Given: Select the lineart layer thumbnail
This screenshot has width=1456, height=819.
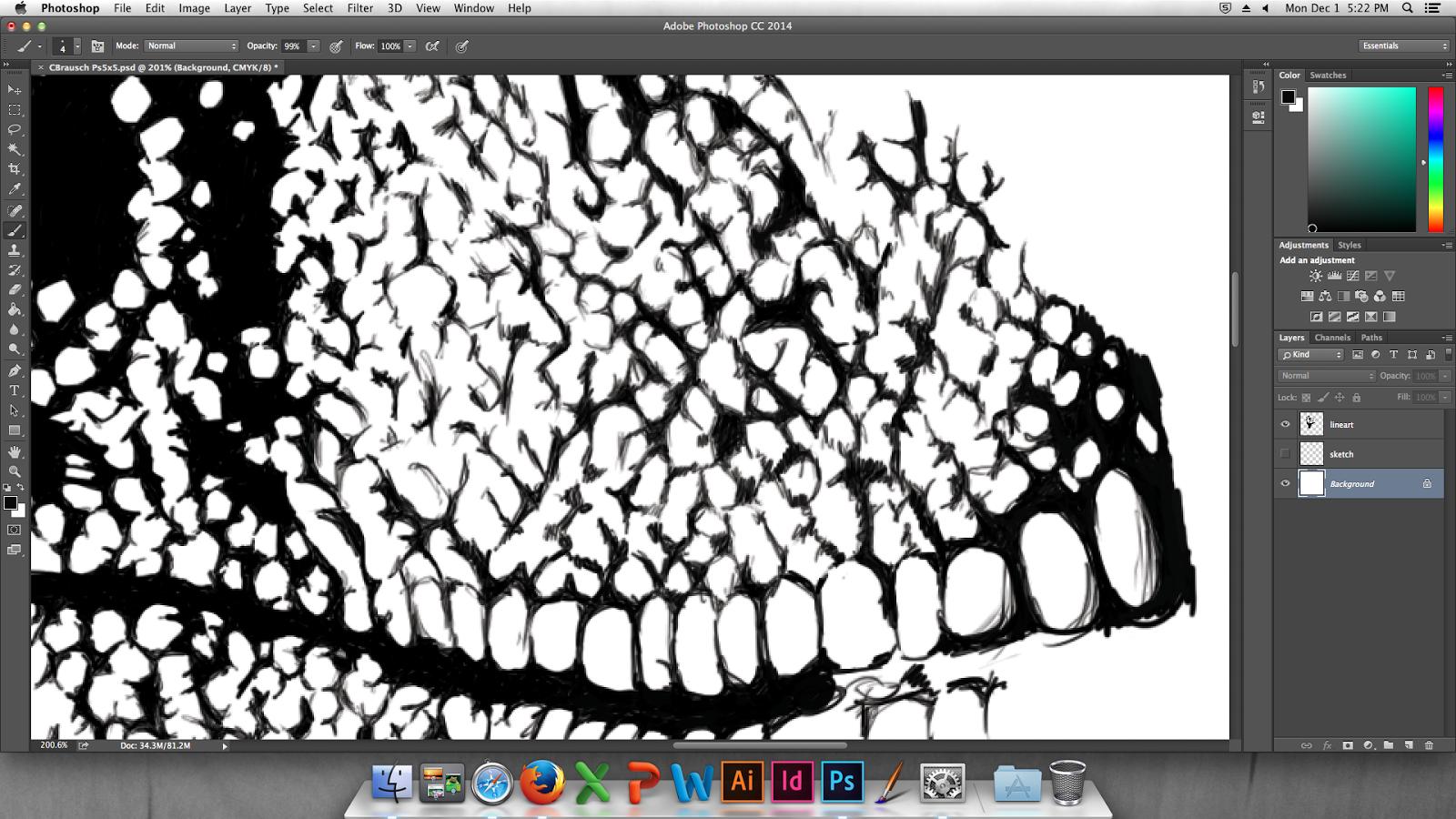Looking at the screenshot, I should click(1311, 424).
